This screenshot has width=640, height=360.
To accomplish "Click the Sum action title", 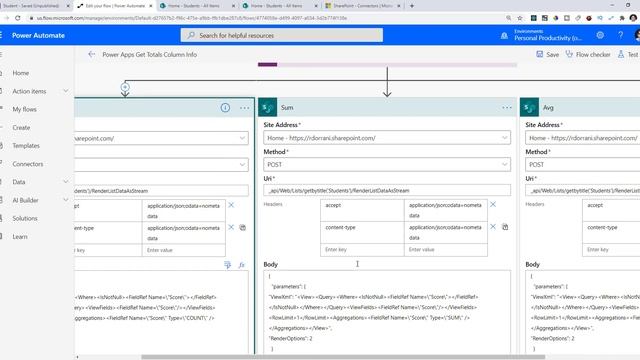I will click(287, 108).
